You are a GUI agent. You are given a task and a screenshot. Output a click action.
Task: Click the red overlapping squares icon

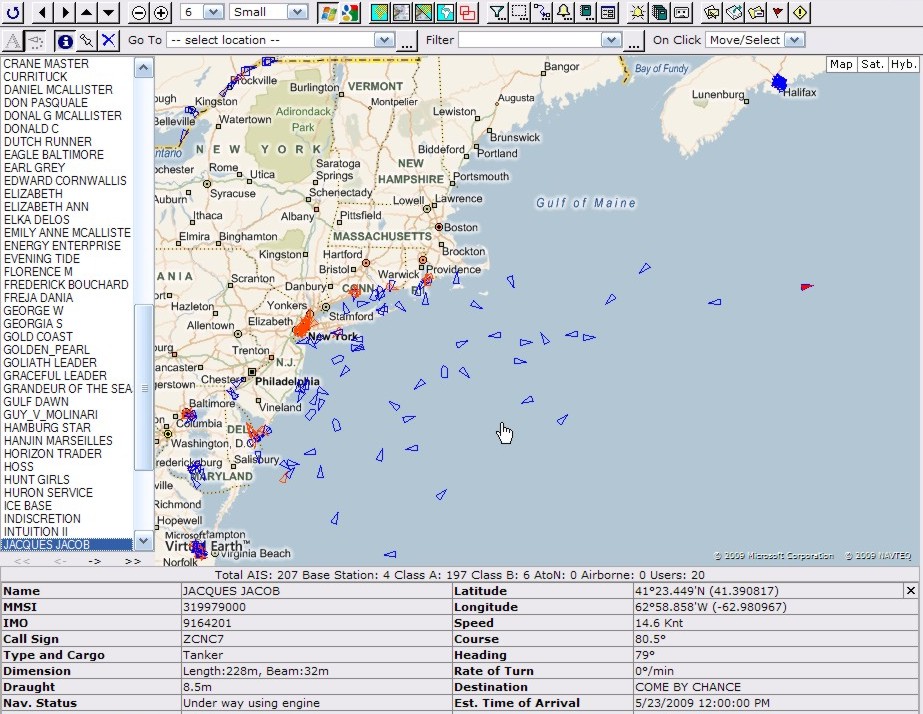coord(467,12)
